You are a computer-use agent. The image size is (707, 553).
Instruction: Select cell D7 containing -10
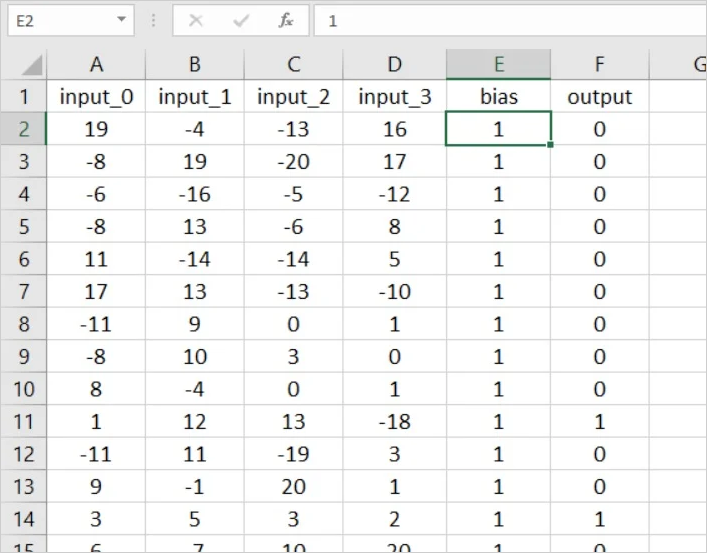coord(395,291)
